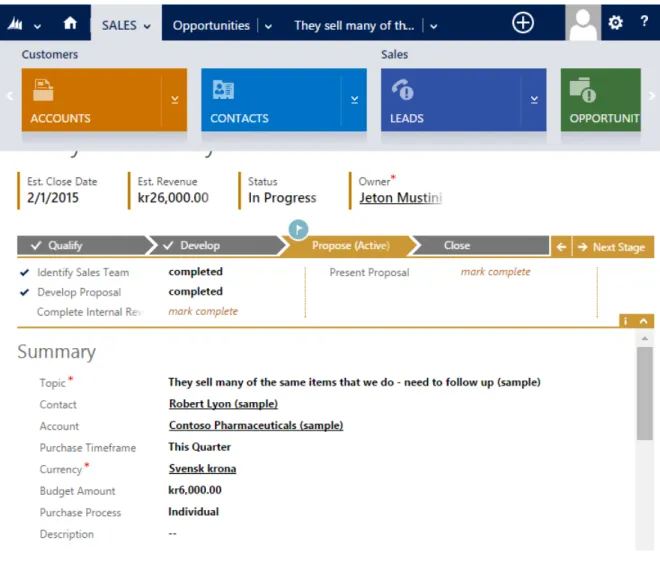Open the Svensk krona currency link
The height and width of the screenshot is (564, 660).
(x=202, y=468)
